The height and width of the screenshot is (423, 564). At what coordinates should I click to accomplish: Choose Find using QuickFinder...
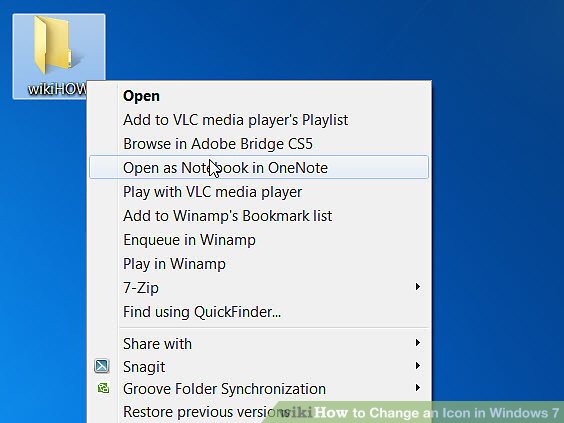click(259, 312)
